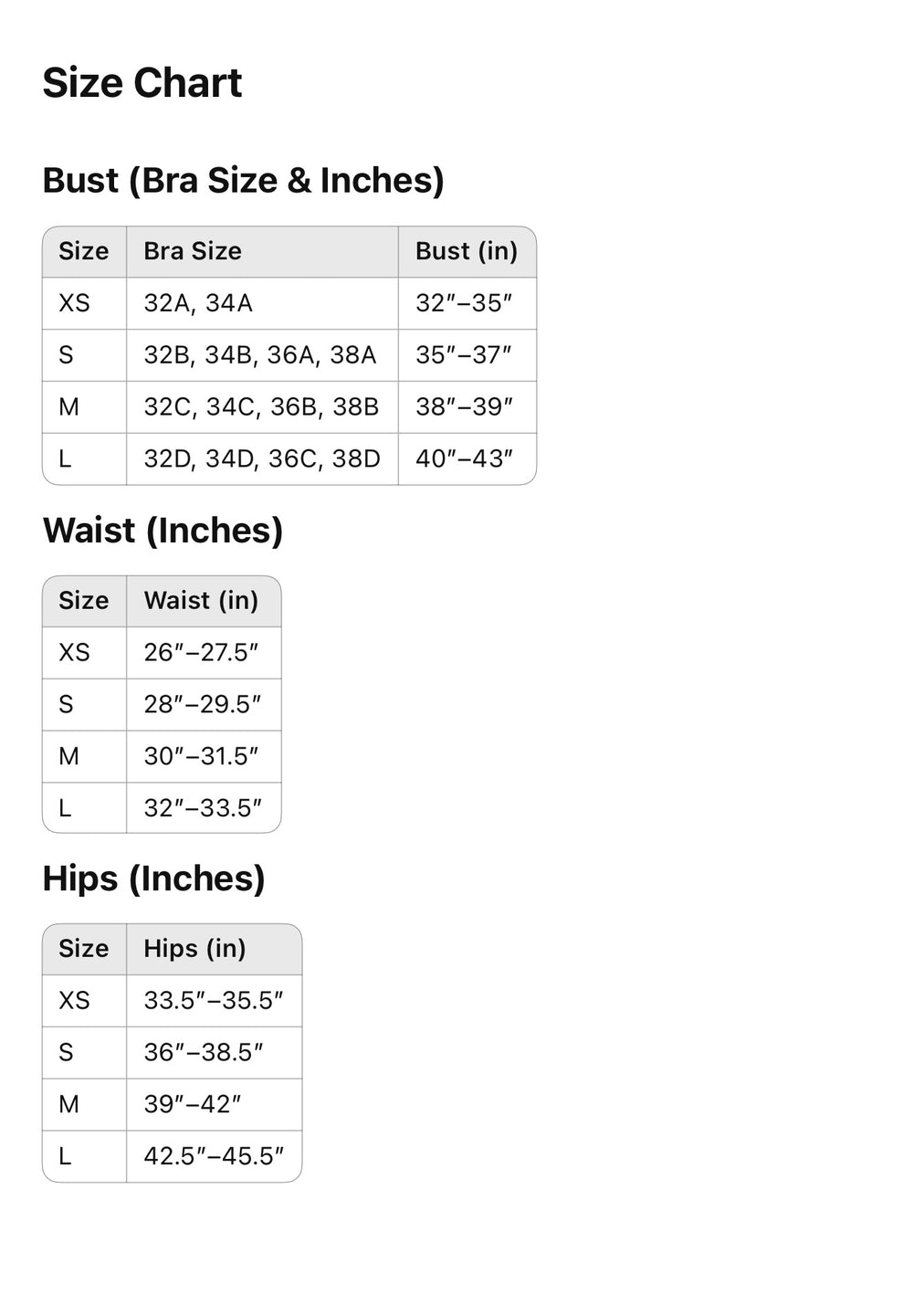
Task: Select the 30″–31.5″ waist cell
Action: (201, 756)
